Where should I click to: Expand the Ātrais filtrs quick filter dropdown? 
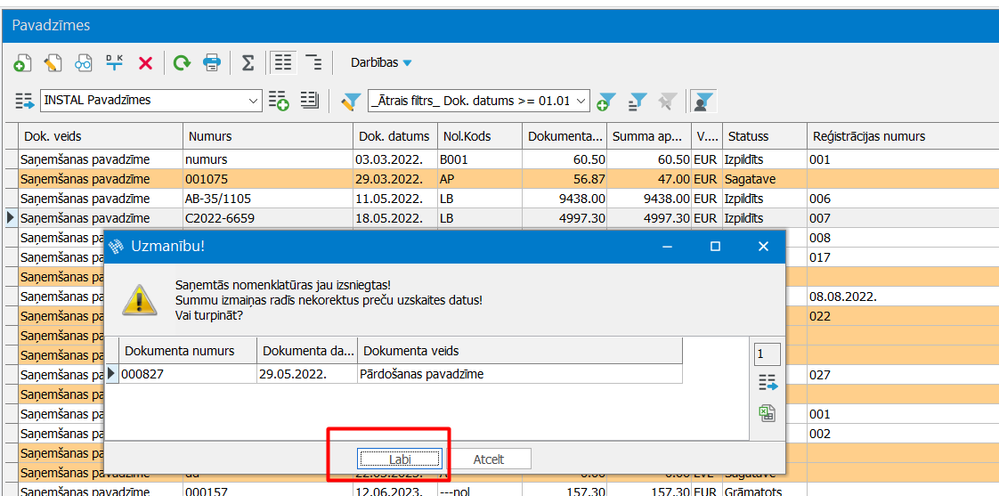click(580, 101)
